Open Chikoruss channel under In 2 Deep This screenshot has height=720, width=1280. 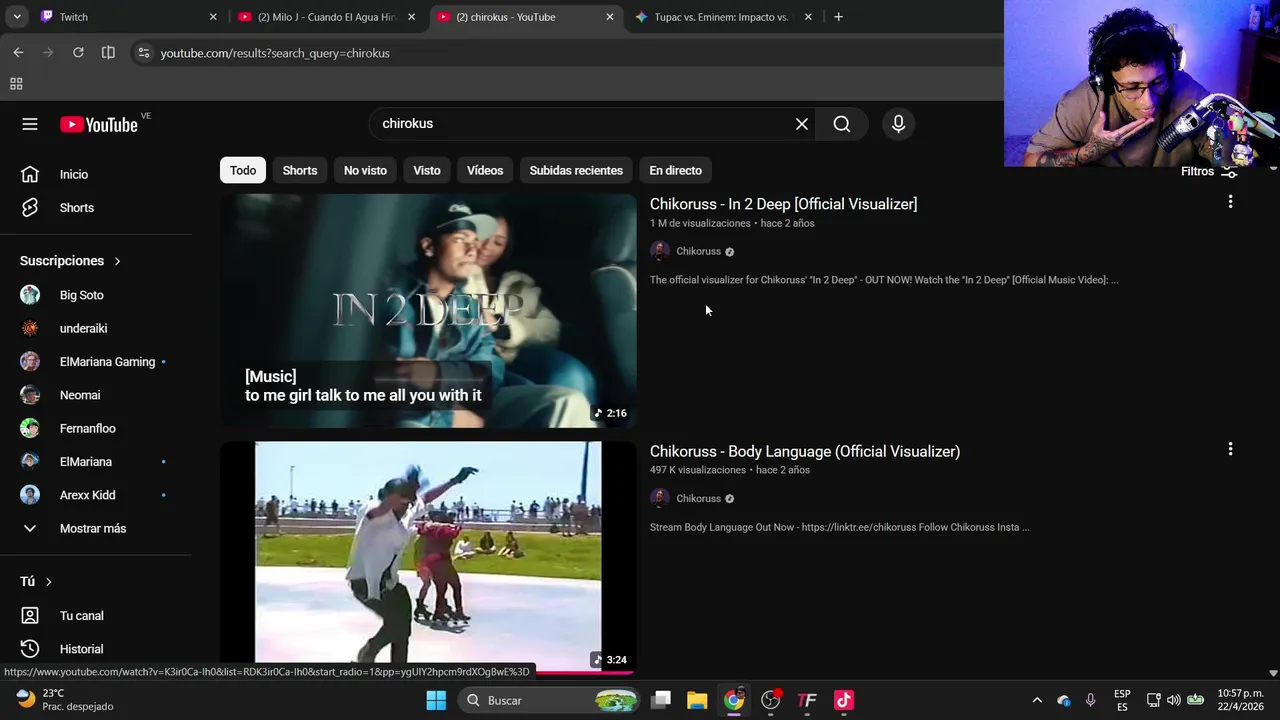point(698,251)
